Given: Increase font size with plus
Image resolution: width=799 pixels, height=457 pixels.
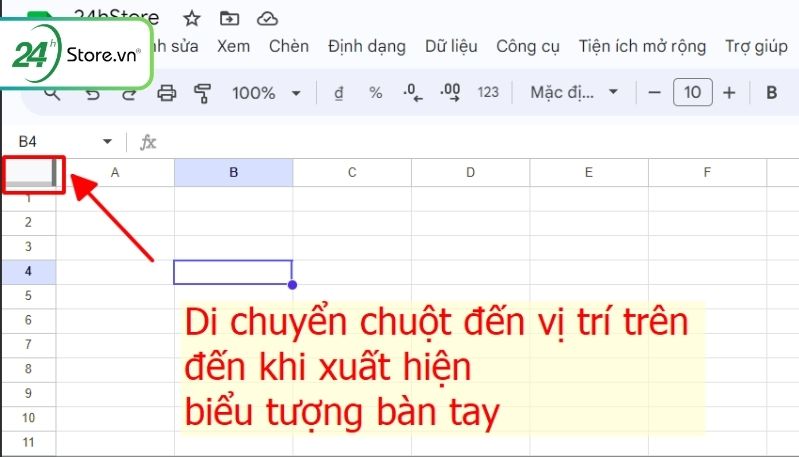Looking at the screenshot, I should 729,93.
